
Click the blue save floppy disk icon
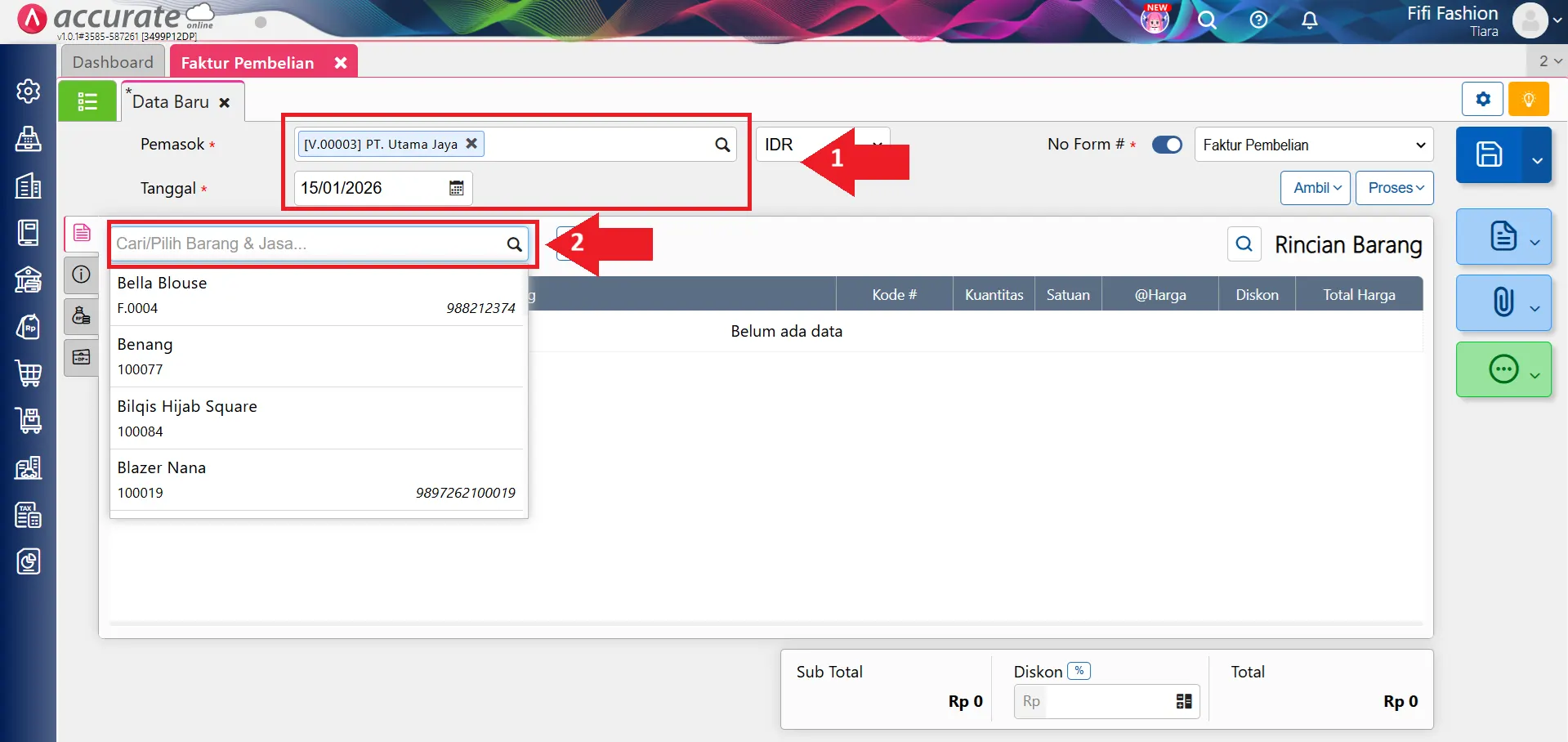(x=1488, y=154)
